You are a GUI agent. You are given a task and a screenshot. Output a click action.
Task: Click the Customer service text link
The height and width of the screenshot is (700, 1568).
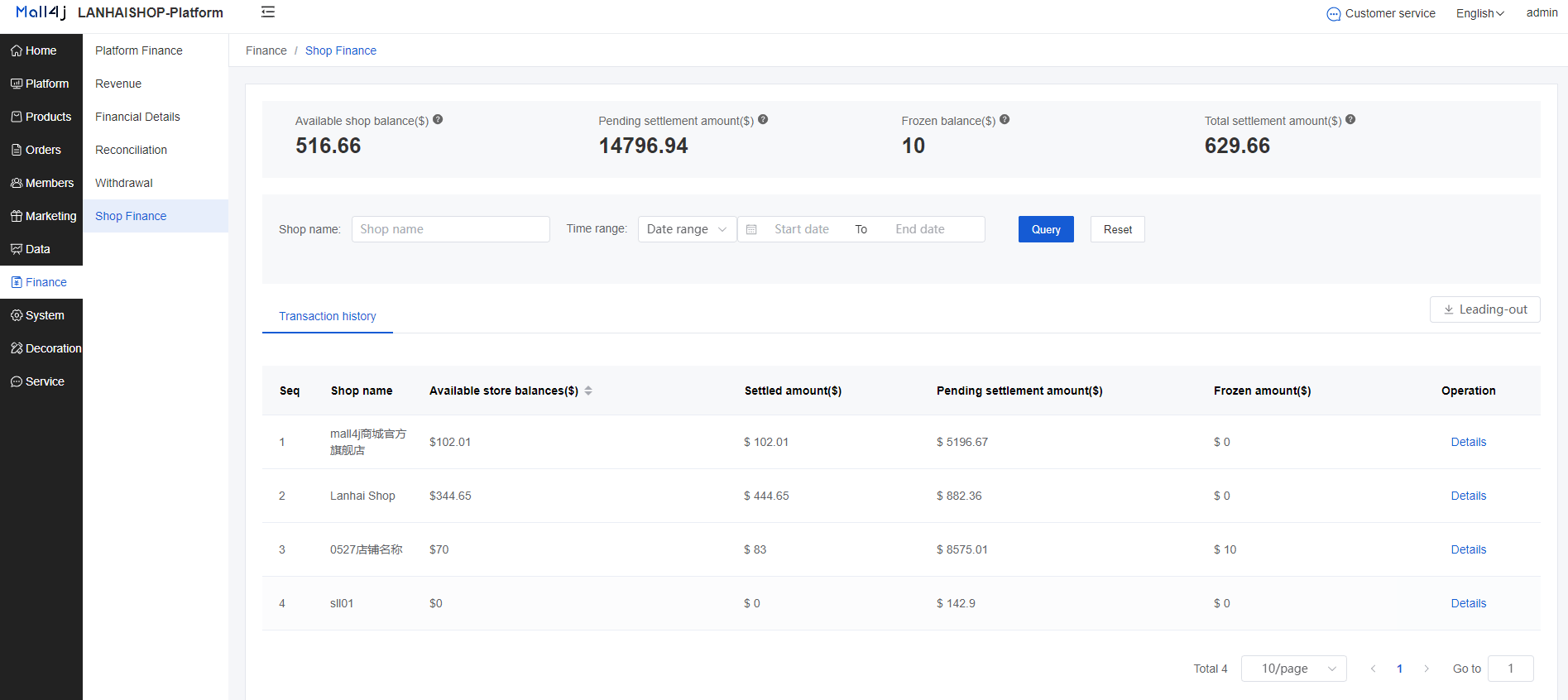pos(1390,13)
